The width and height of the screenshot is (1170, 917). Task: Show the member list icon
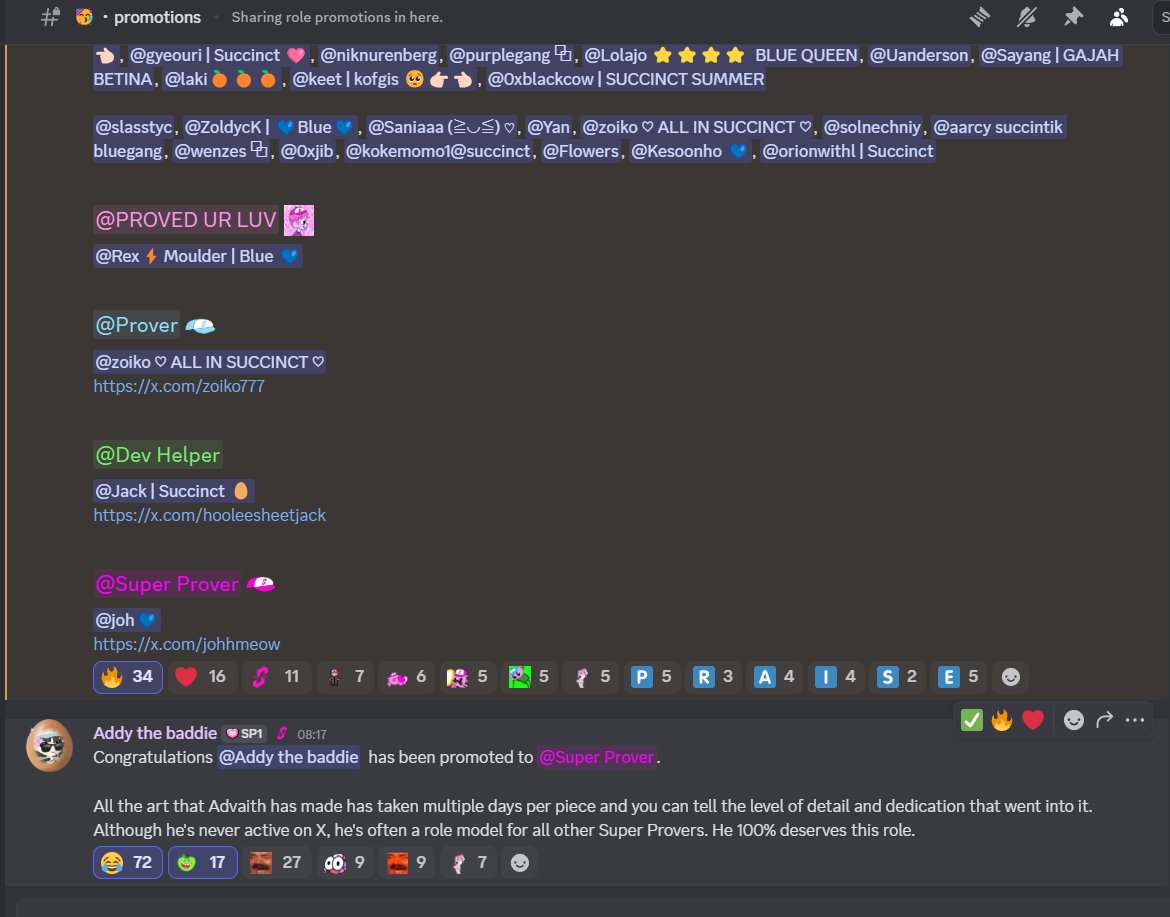1119,17
